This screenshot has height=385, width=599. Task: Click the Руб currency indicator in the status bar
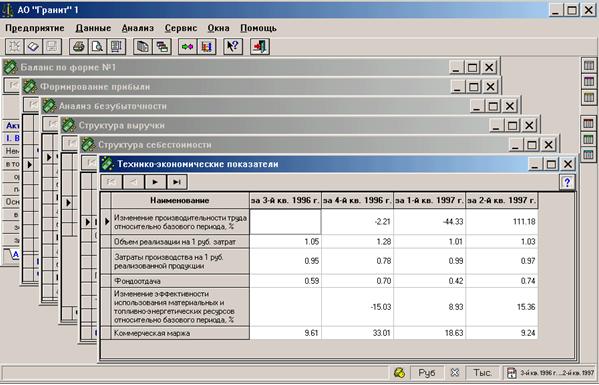coord(427,372)
